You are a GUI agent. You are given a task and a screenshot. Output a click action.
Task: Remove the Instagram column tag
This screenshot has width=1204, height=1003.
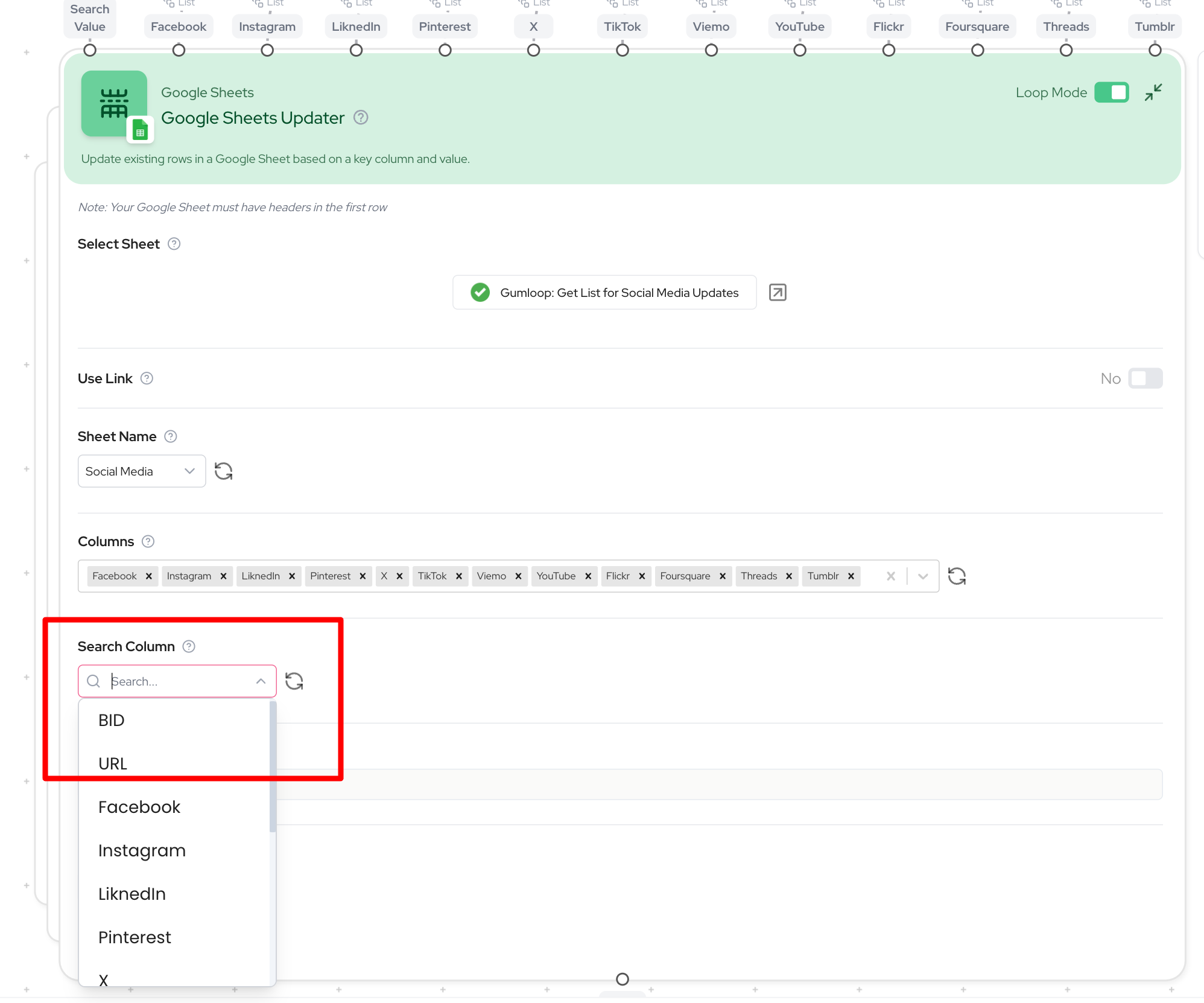(224, 576)
